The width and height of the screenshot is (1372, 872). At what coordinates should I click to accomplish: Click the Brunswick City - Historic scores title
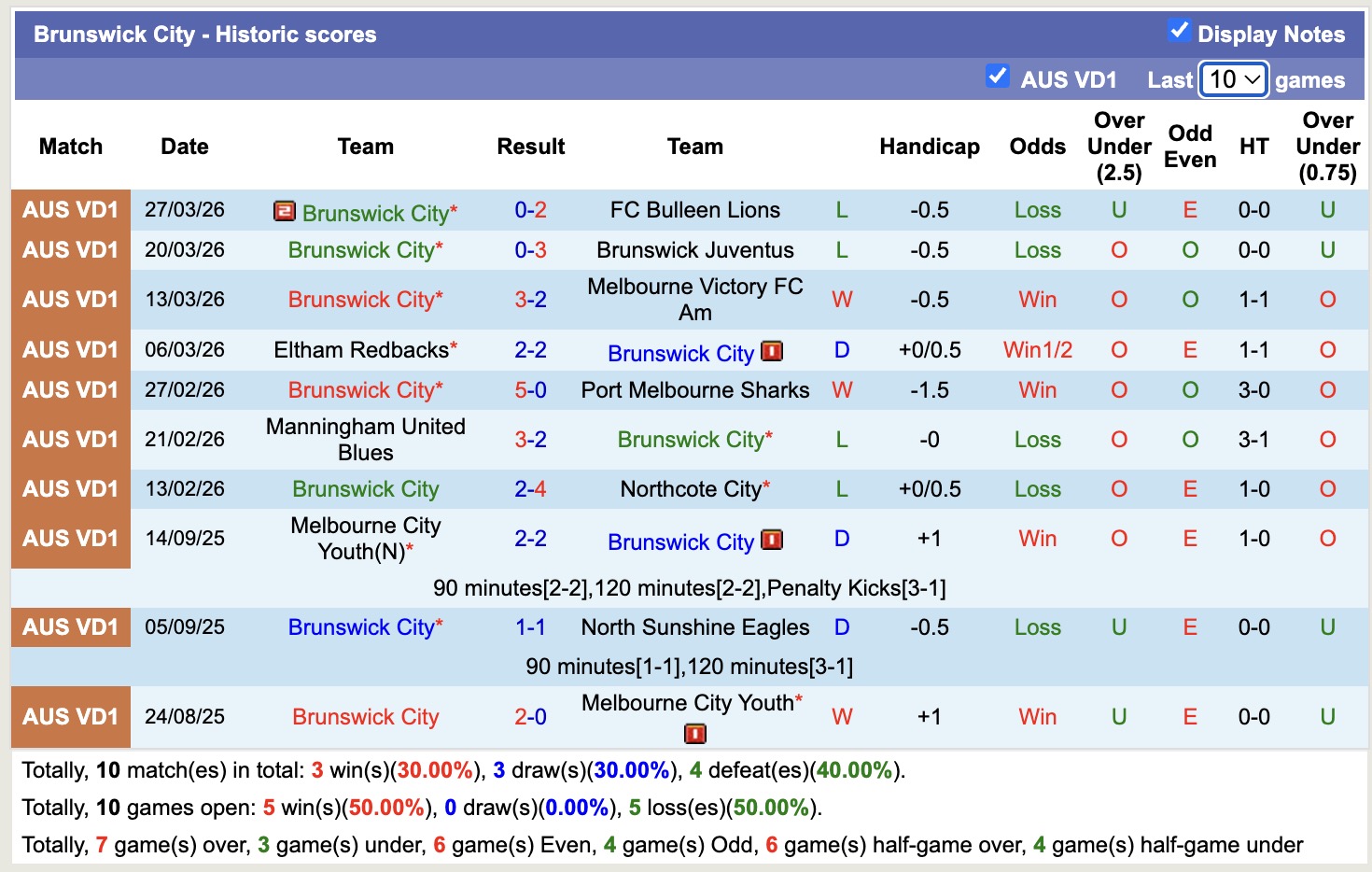tap(203, 34)
